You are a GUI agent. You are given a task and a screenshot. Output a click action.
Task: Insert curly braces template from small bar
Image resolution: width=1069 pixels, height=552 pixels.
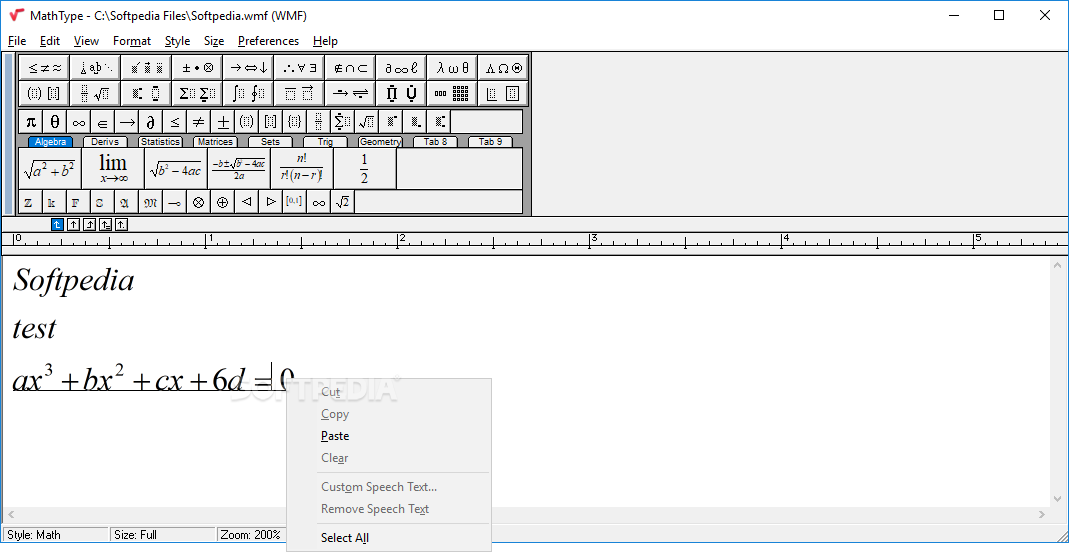point(295,122)
